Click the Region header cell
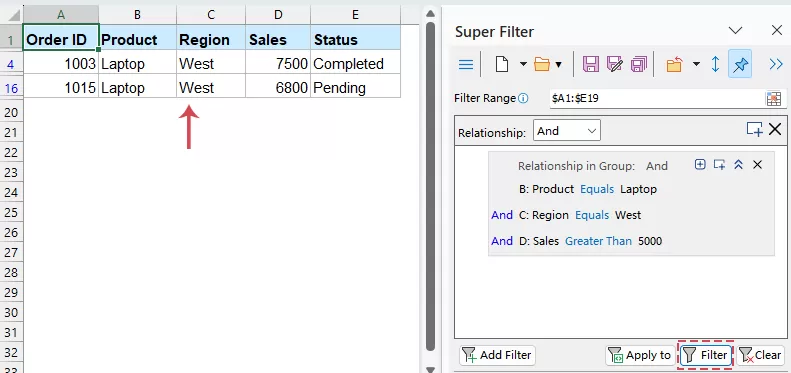Image resolution: width=791 pixels, height=373 pixels. pos(211,39)
